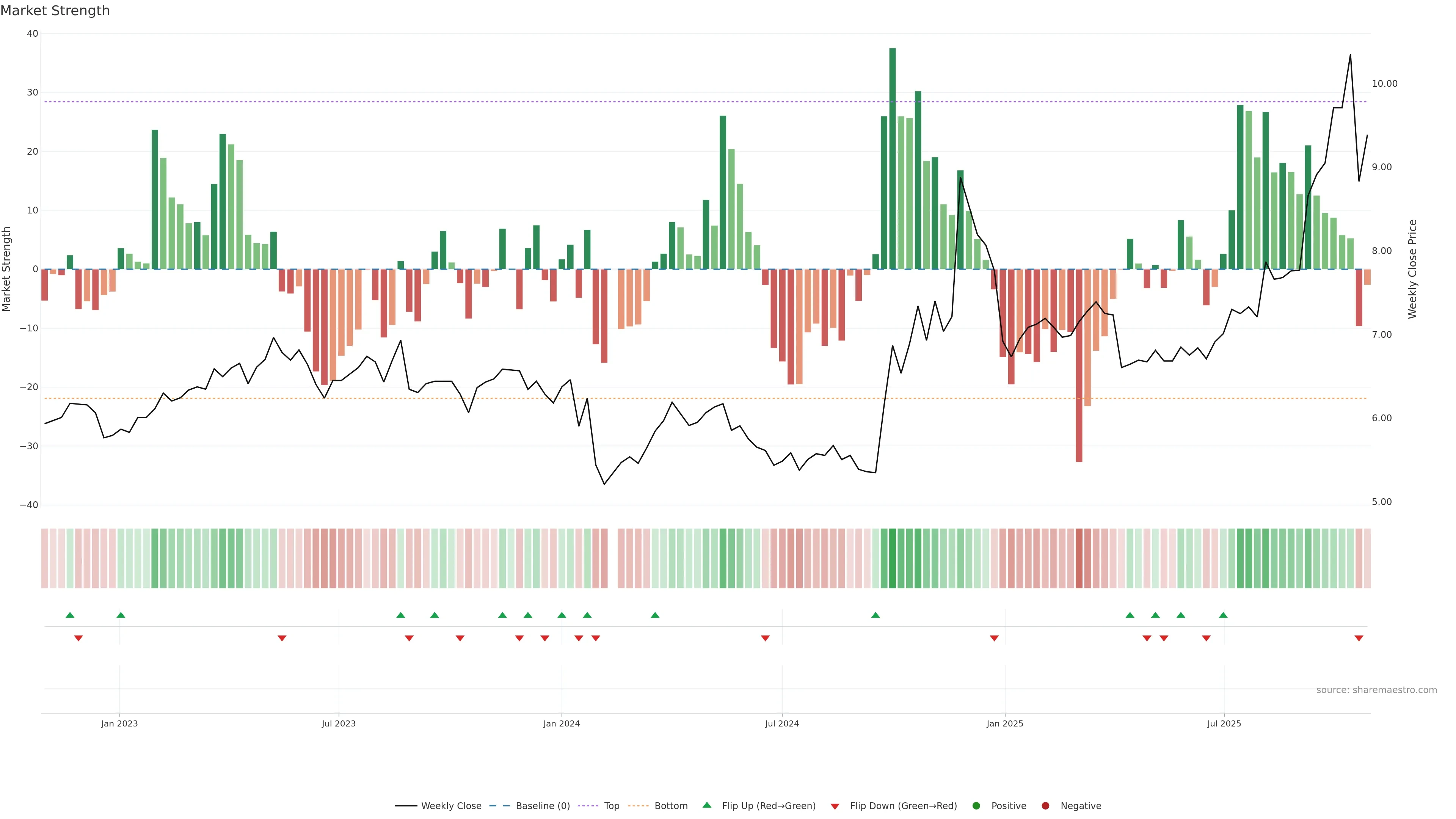Click the leftmost red flip-down triangle marker
1456x819 pixels.
78,638
